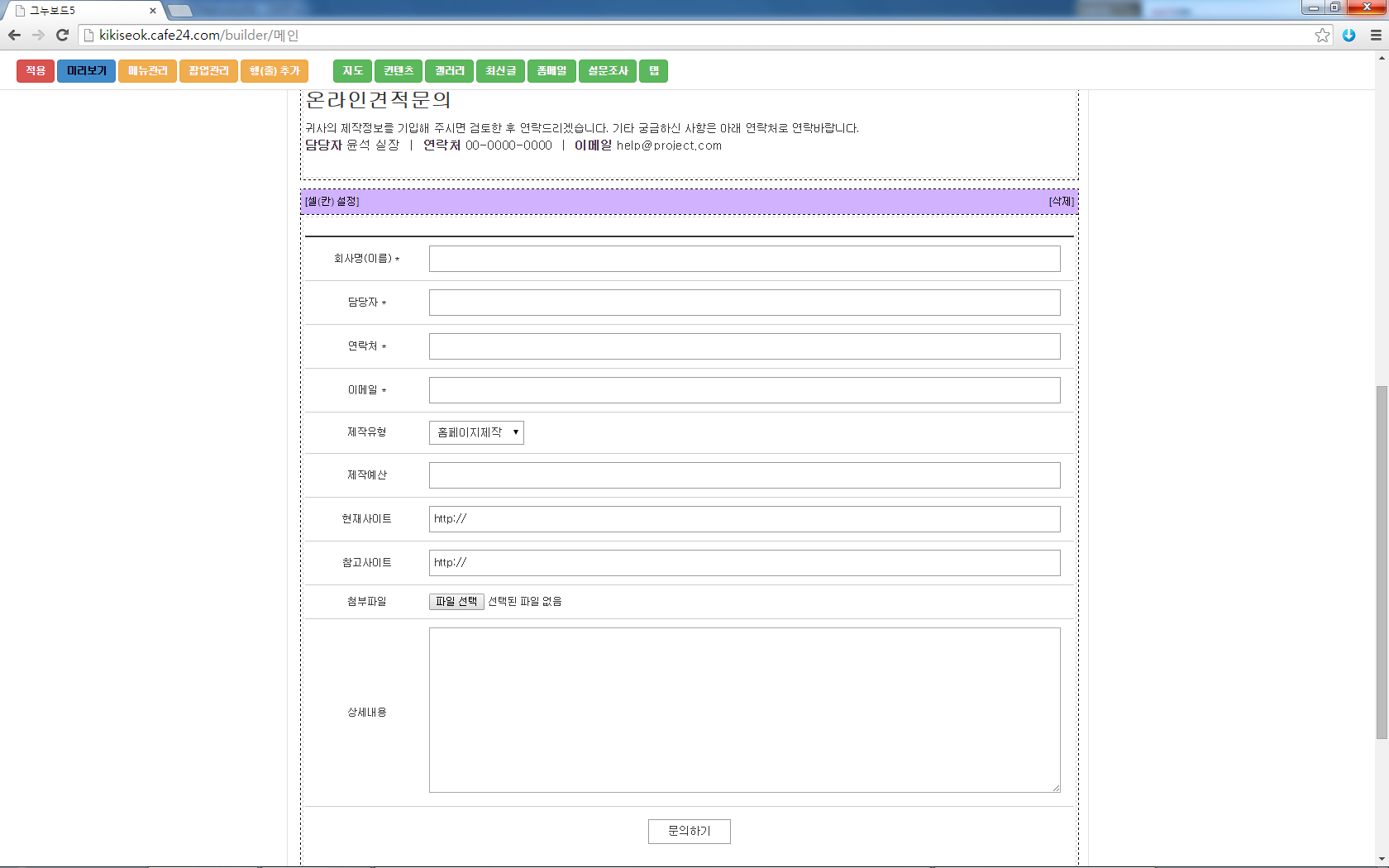This screenshot has height=868, width=1389.
Task: Submit form with 문의하기 button
Action: [x=689, y=831]
